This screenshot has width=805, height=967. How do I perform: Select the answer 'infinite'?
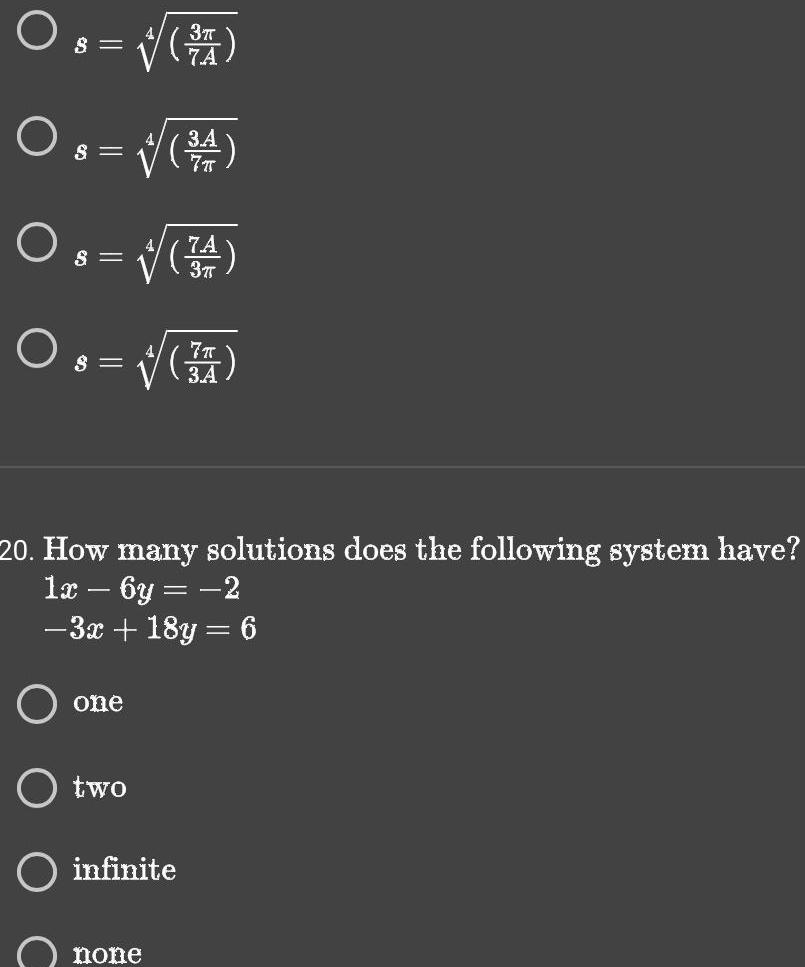pyautogui.click(x=36, y=871)
